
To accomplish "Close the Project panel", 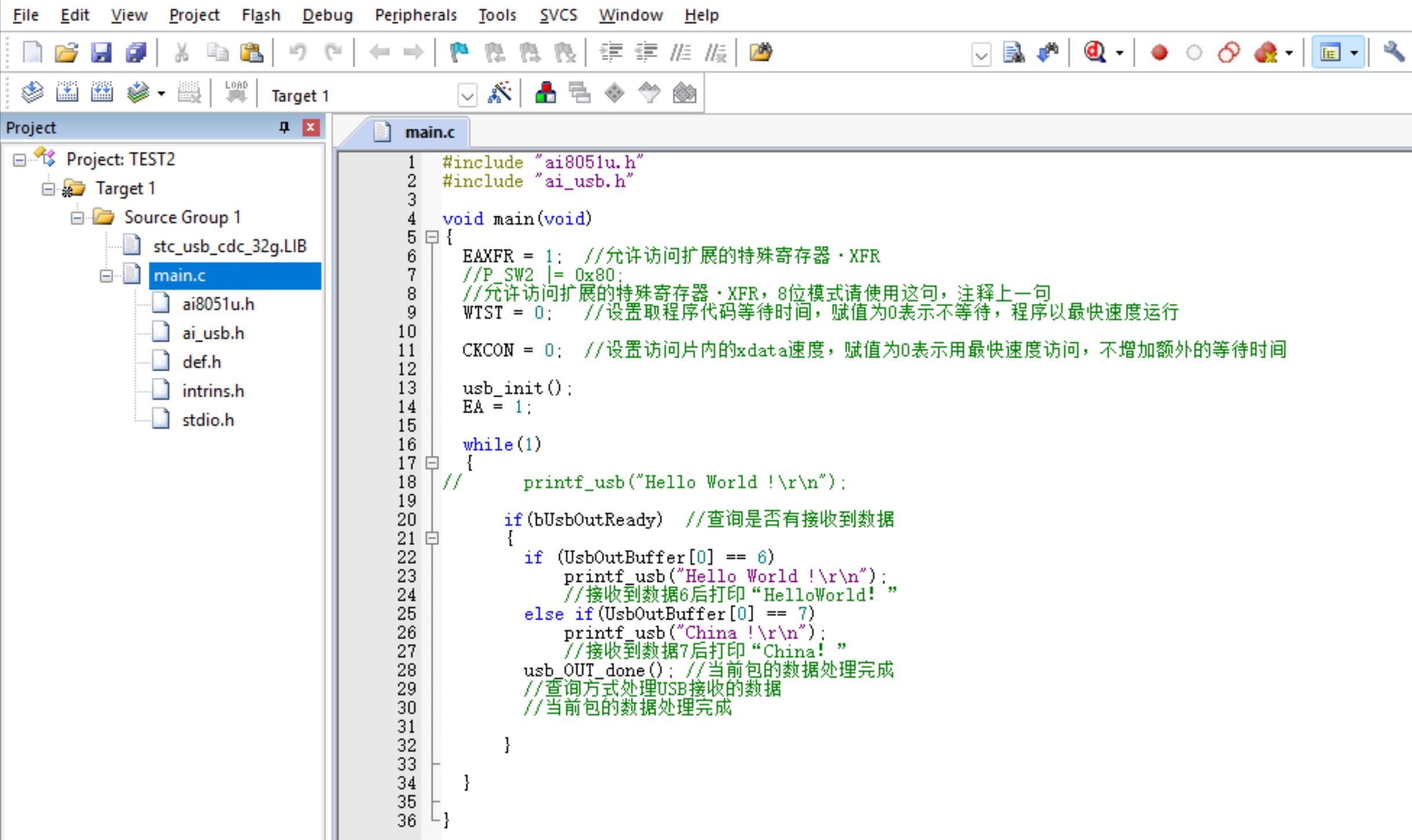I will click(311, 127).
